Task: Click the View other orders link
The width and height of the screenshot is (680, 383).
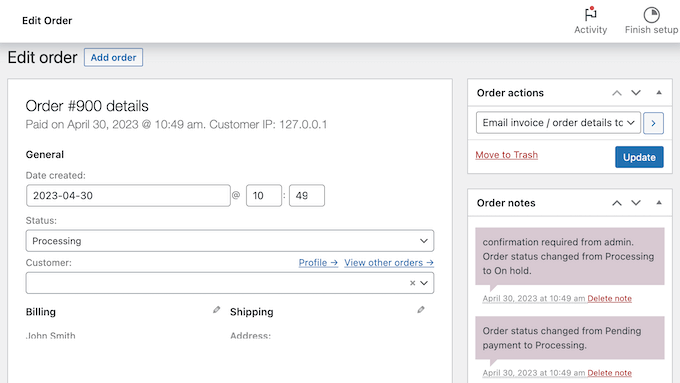Action: tap(389, 263)
